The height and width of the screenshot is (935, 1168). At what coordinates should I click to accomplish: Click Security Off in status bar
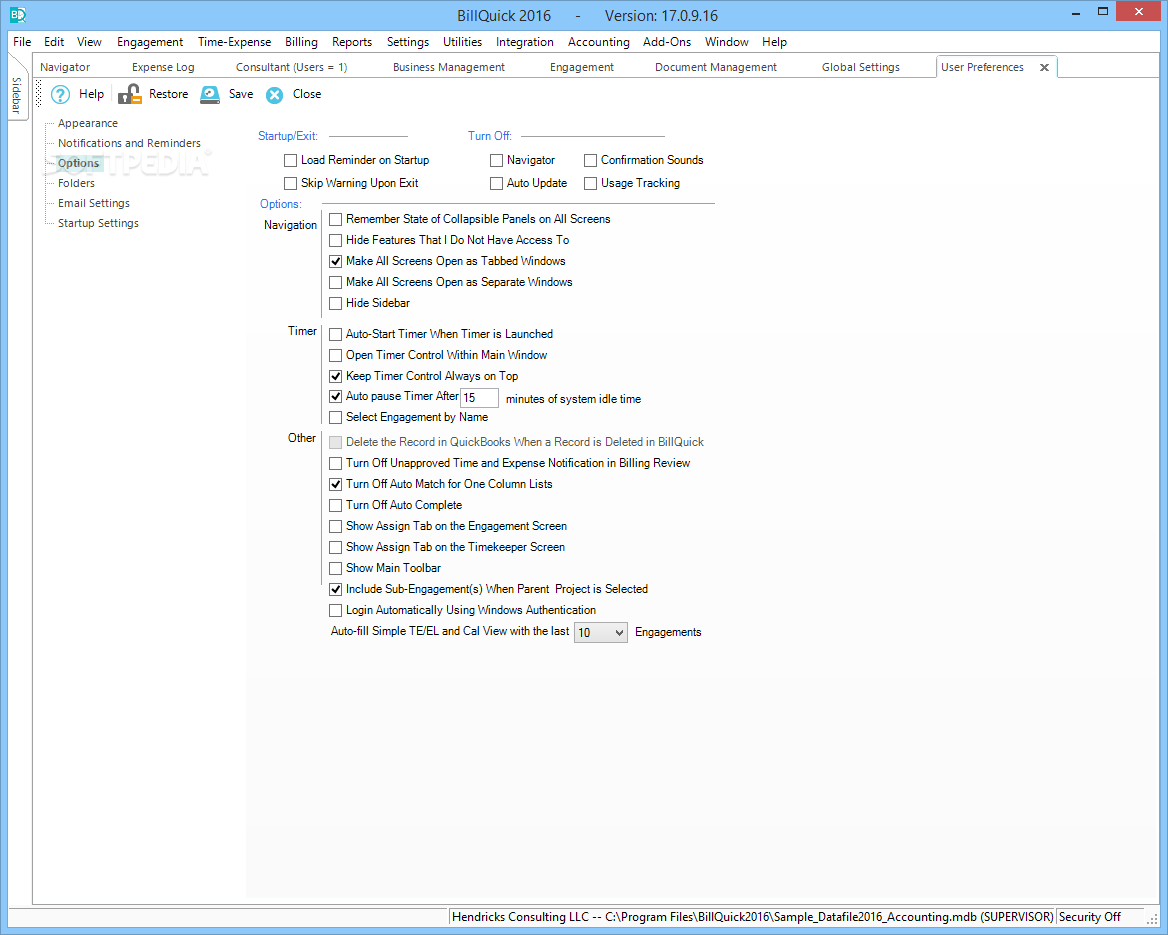point(1090,917)
